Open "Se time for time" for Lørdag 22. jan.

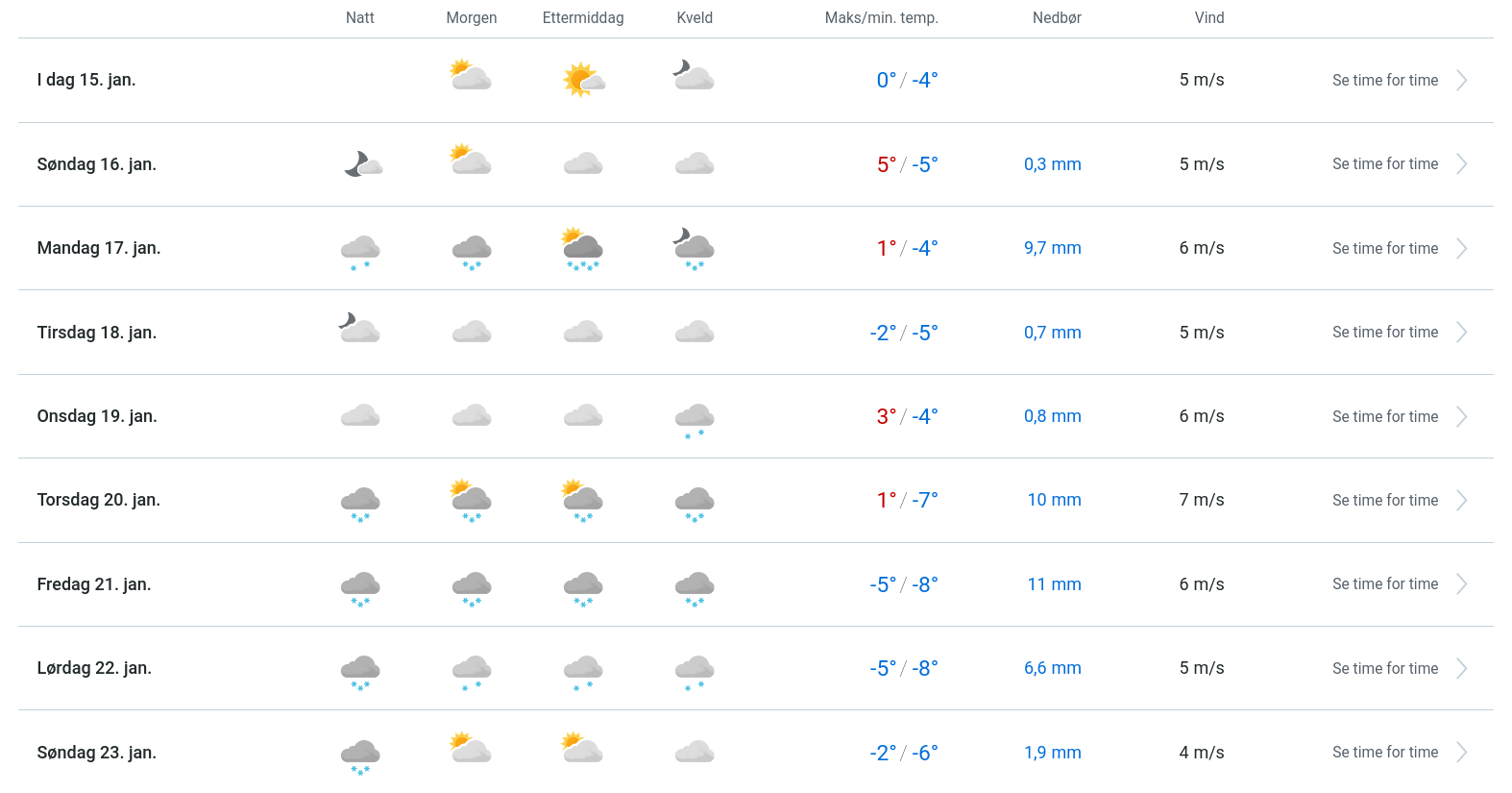coord(1384,669)
